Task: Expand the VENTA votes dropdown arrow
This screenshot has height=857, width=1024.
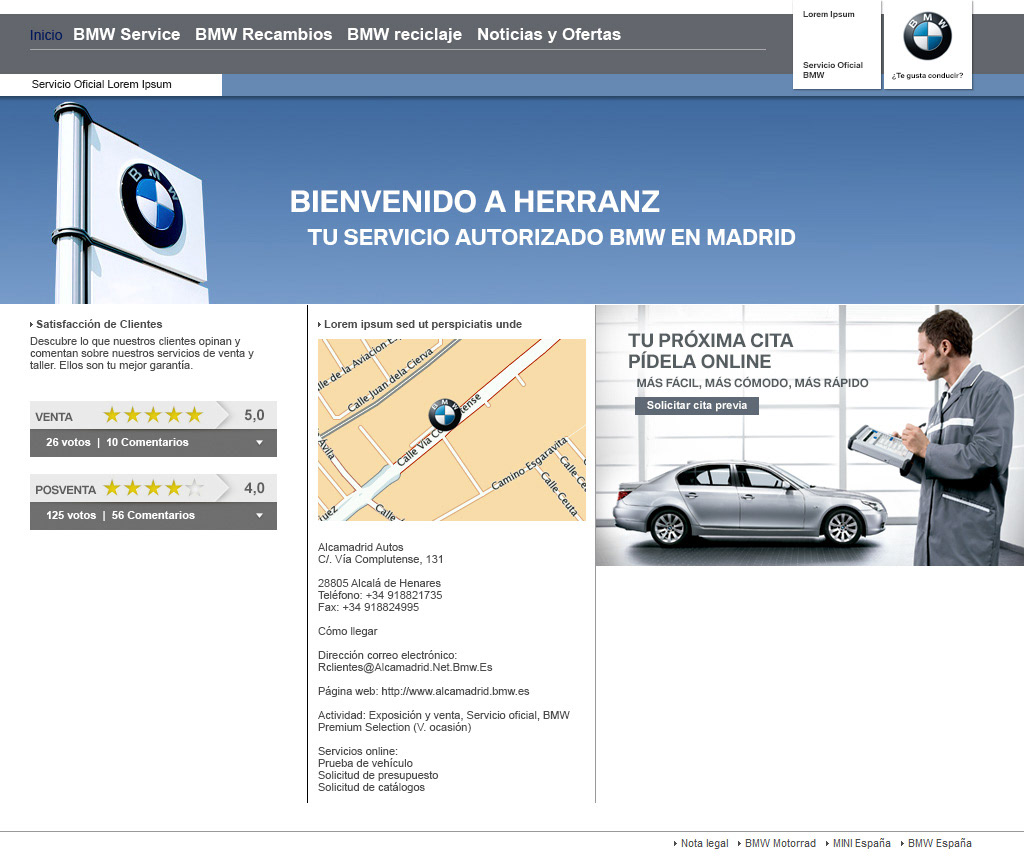Action: click(x=259, y=442)
